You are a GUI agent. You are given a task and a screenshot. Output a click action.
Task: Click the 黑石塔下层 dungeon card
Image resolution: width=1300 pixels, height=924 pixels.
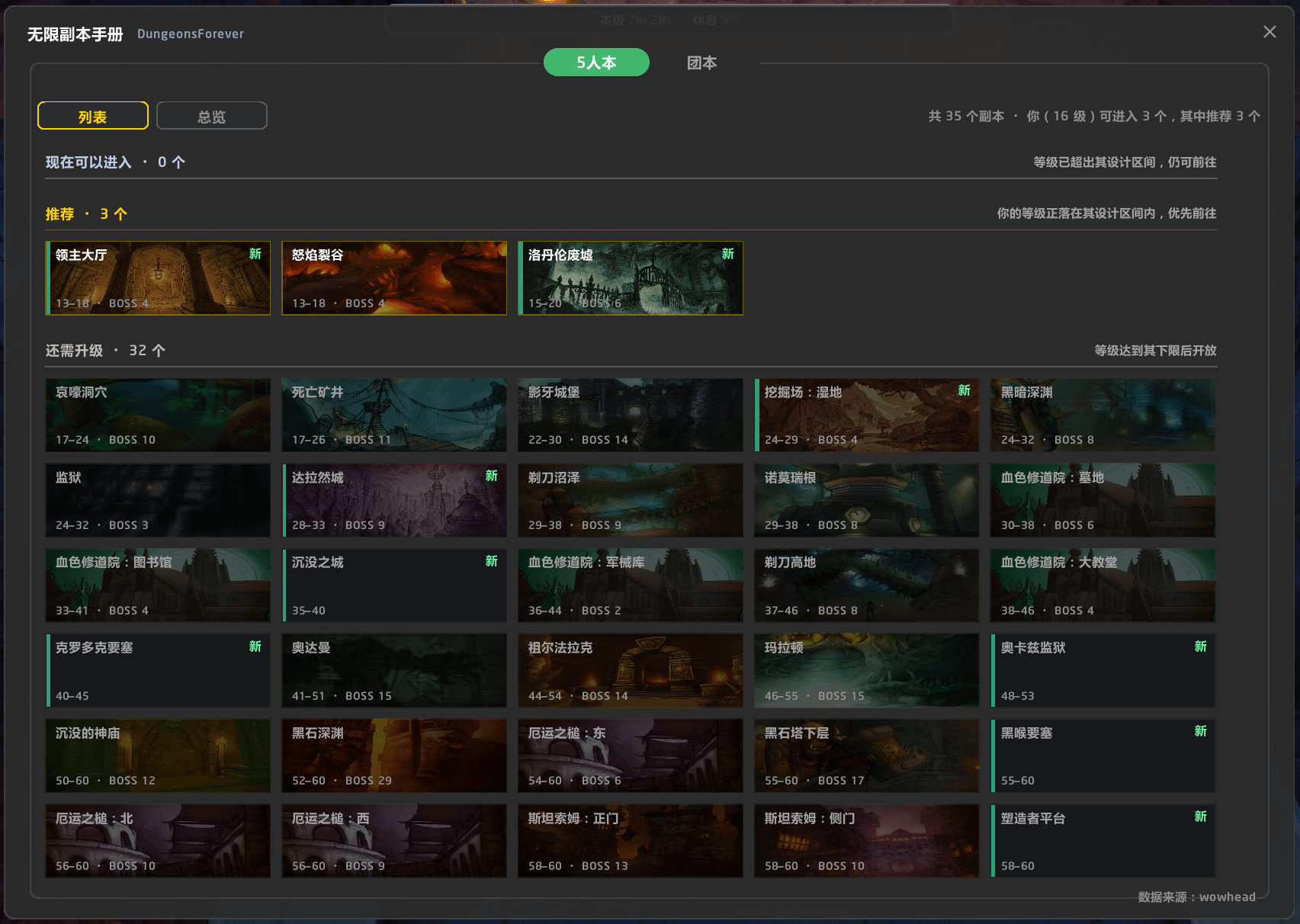click(867, 756)
